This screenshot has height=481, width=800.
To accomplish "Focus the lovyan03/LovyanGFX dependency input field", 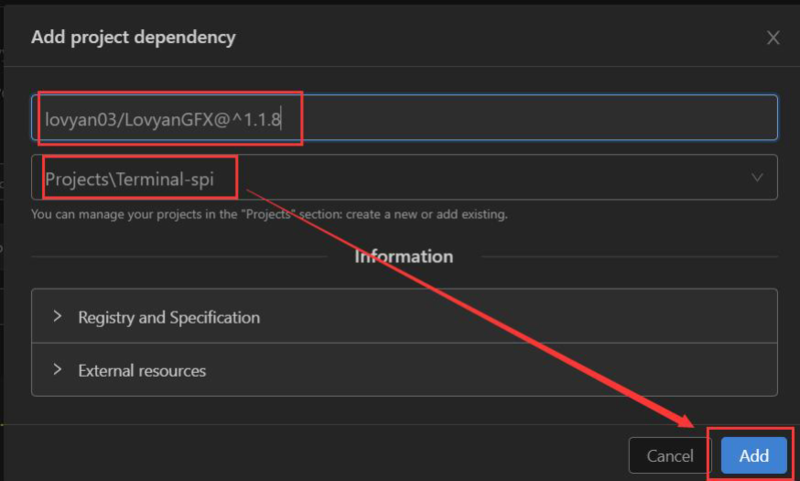I will click(404, 117).
